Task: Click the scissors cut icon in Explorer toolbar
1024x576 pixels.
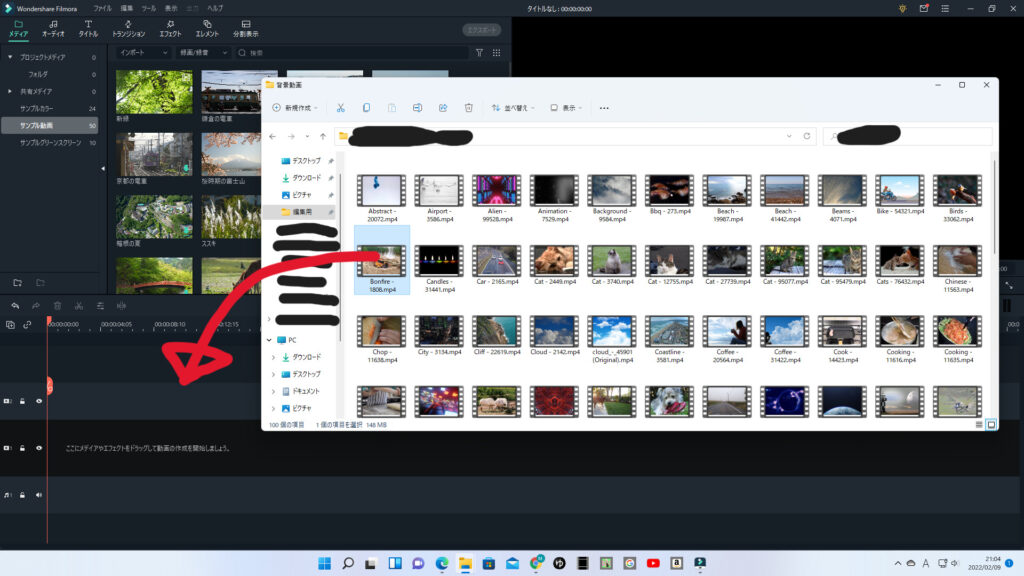Action: tap(340, 108)
